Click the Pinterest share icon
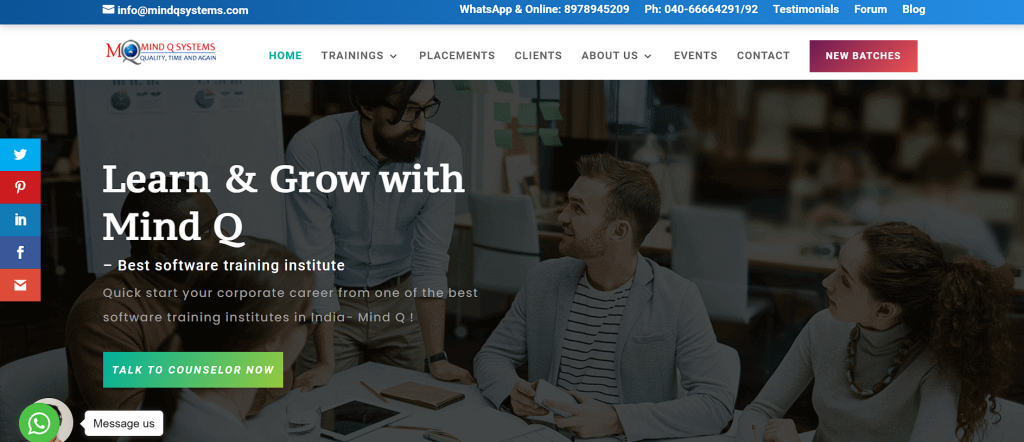The image size is (1024, 442). click(x=20, y=187)
